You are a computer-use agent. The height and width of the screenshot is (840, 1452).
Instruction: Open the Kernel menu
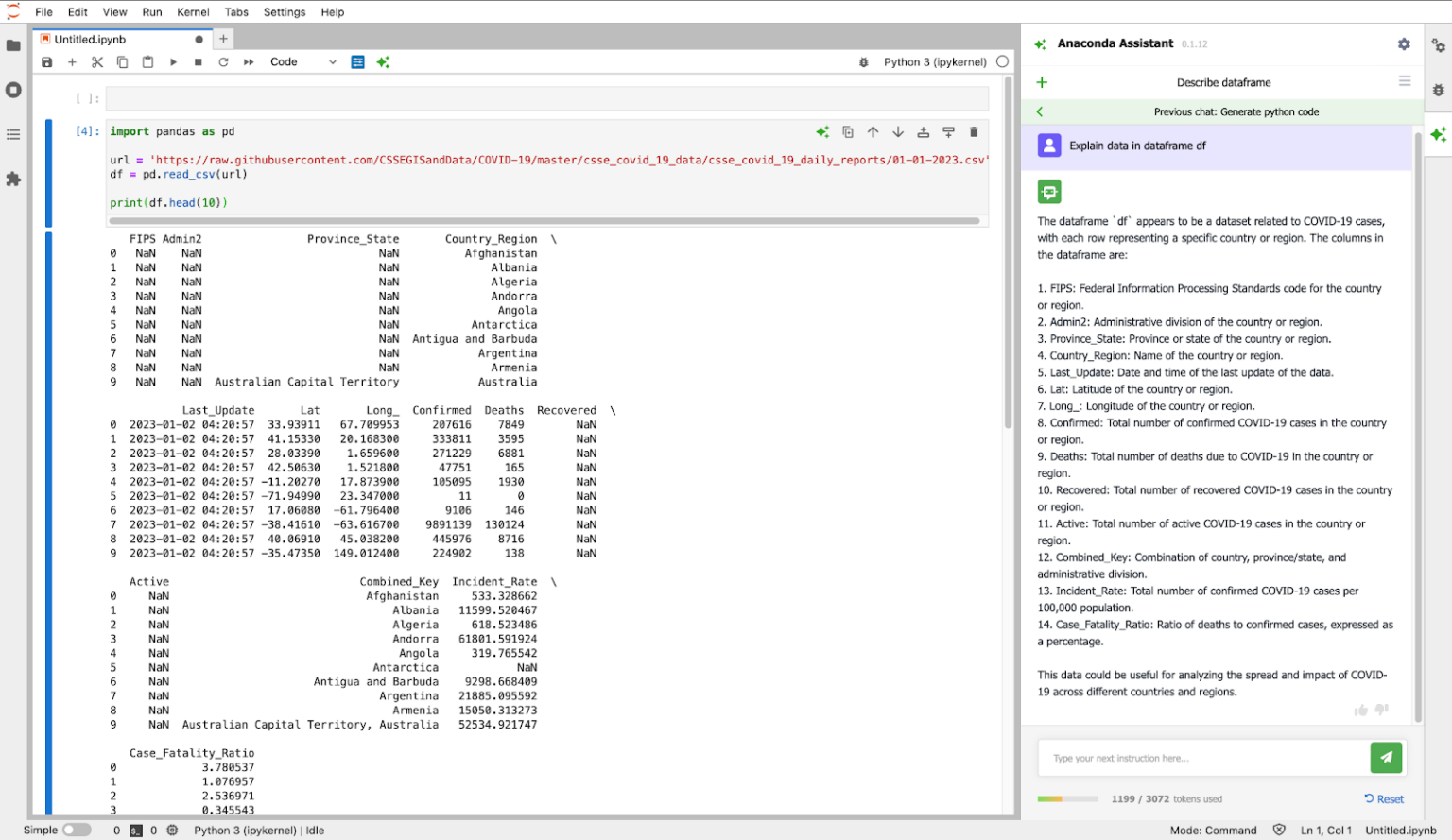pyautogui.click(x=193, y=12)
